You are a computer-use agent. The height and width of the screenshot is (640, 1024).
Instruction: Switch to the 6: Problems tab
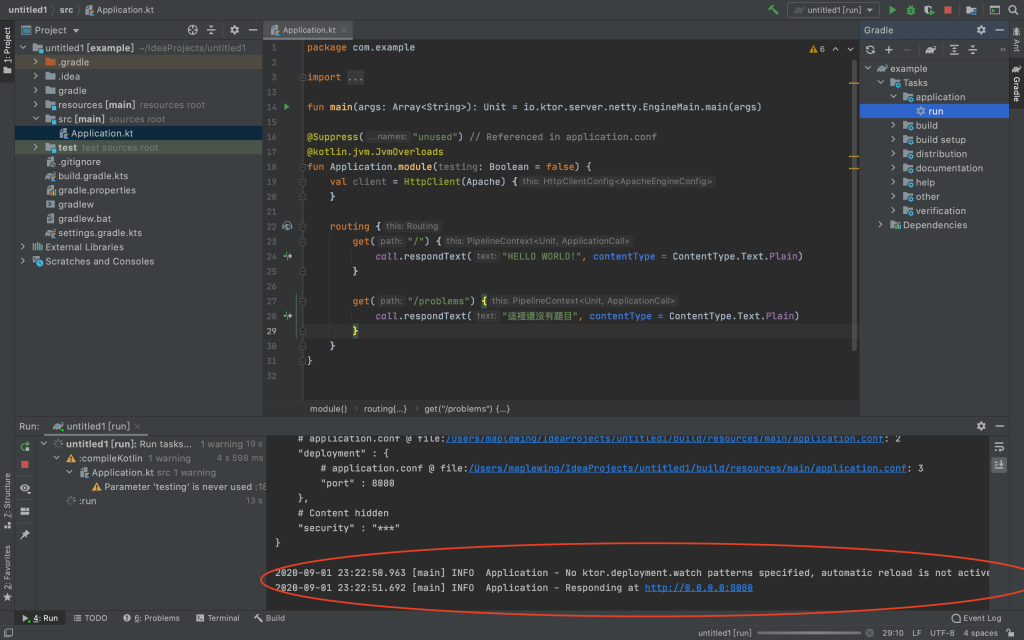150,618
